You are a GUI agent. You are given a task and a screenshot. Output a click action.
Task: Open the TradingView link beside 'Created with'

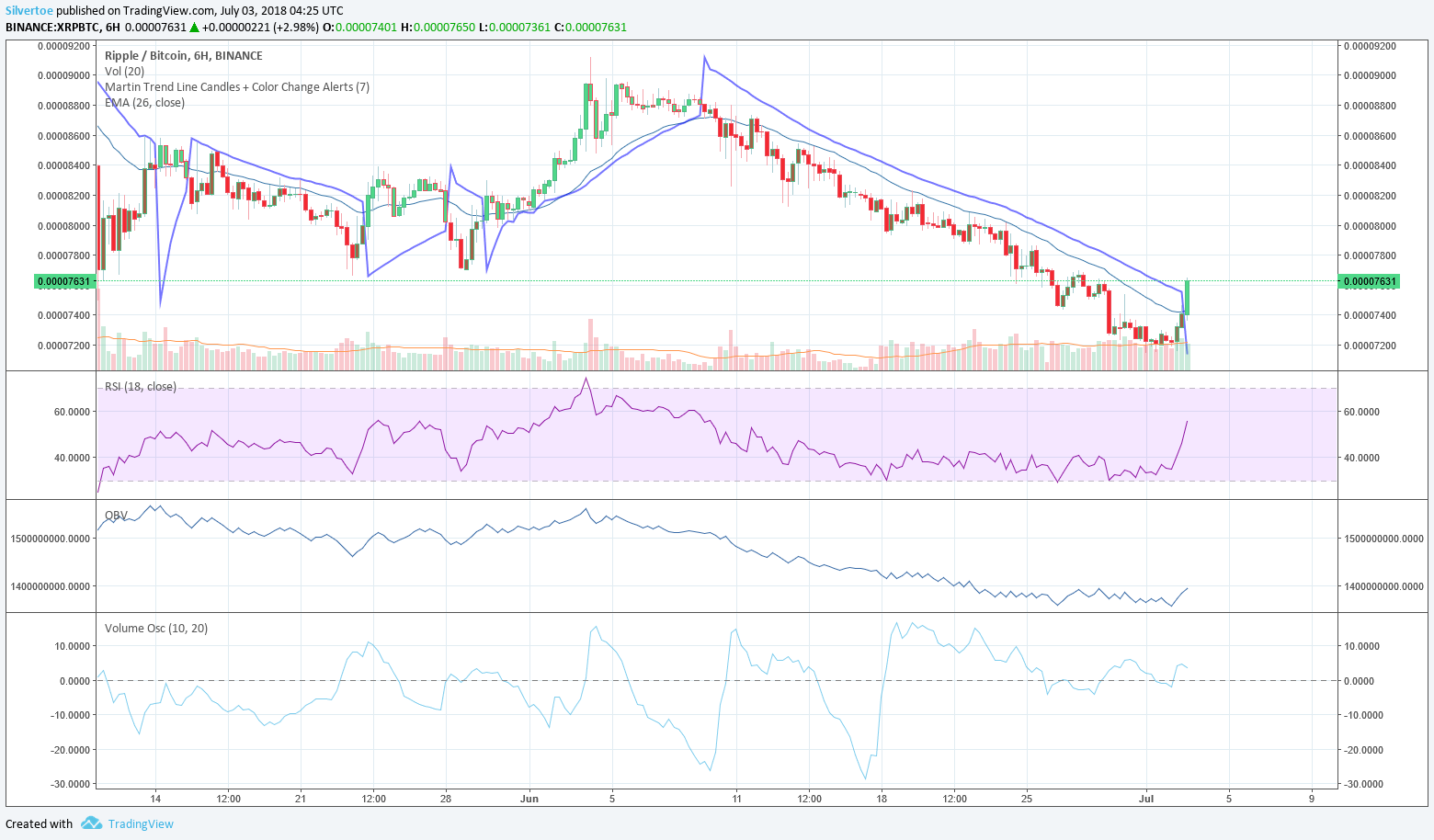tap(141, 823)
